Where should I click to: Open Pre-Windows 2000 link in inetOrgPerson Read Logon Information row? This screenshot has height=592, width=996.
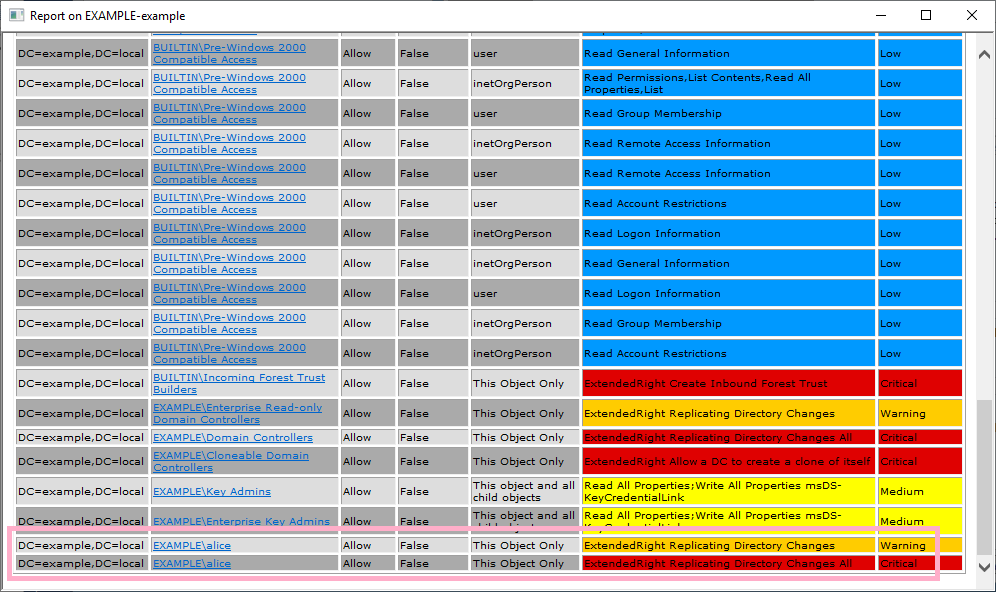click(x=229, y=234)
